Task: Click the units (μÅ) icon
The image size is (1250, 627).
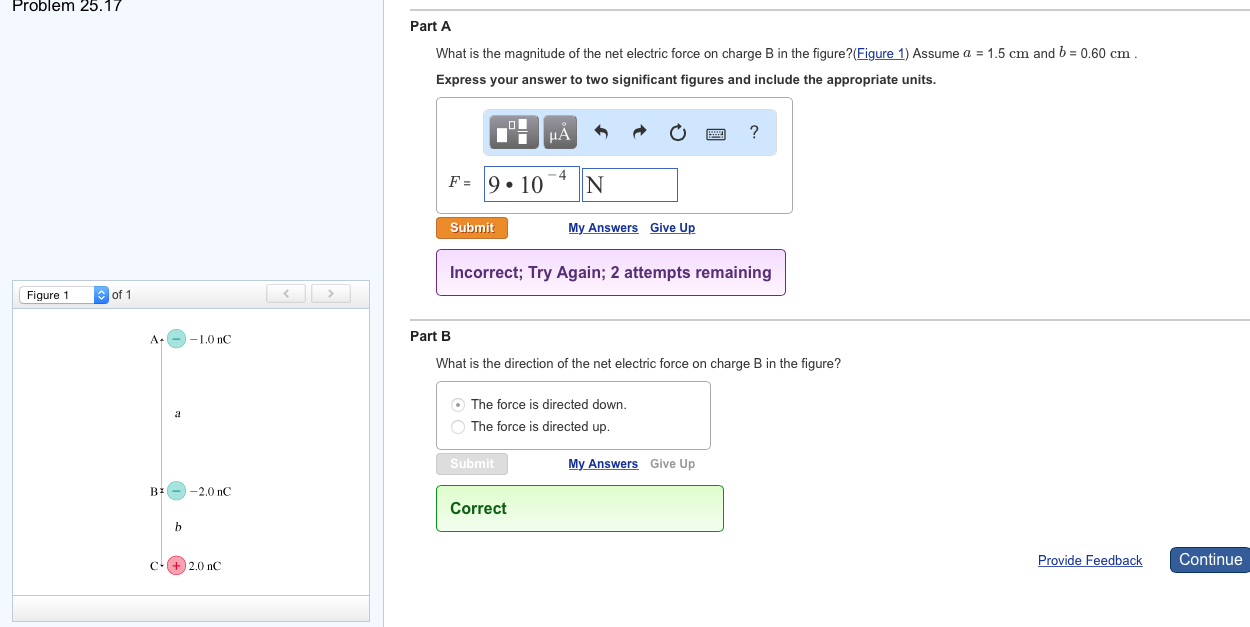Action: point(559,132)
